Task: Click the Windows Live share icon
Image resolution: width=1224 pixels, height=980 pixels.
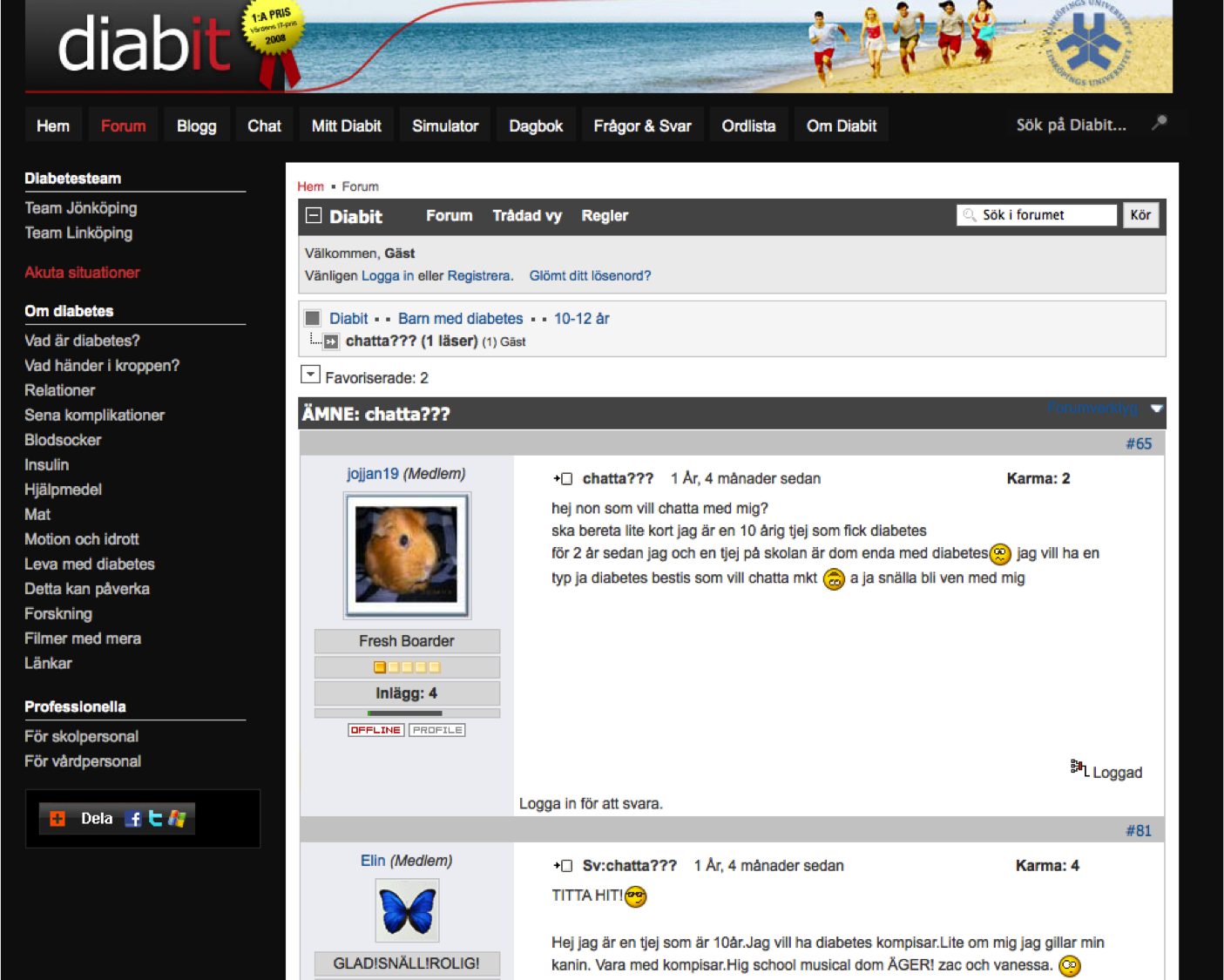Action: (177, 819)
